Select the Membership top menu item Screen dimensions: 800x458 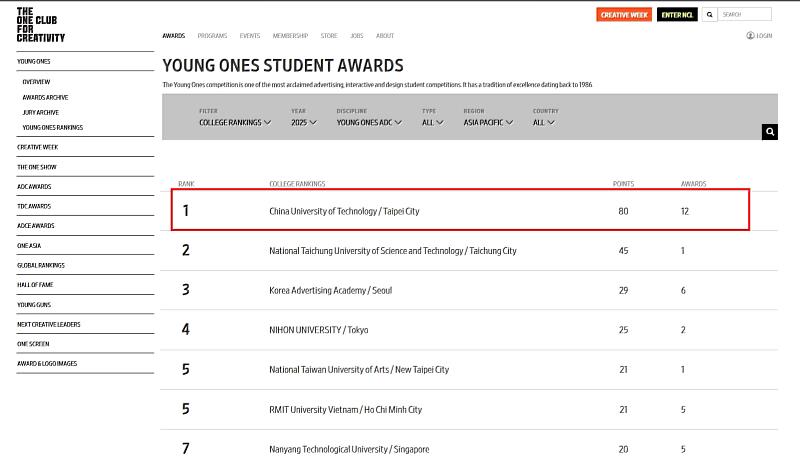(x=290, y=36)
